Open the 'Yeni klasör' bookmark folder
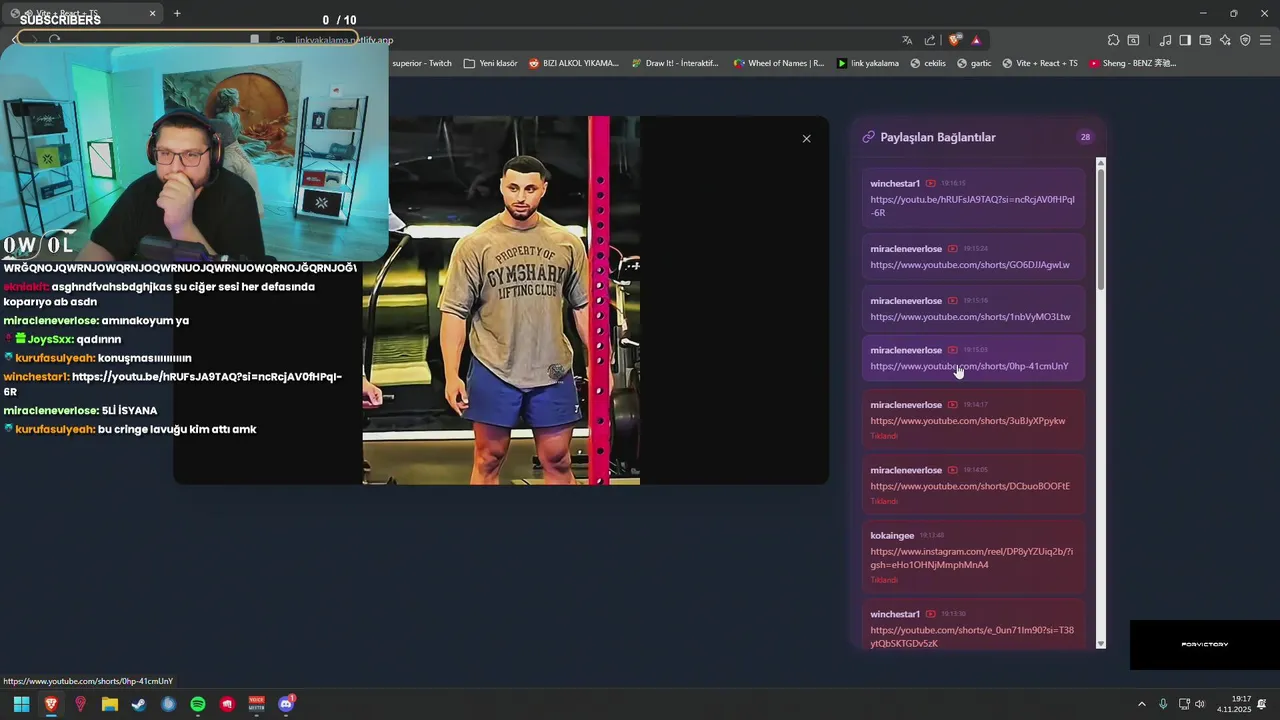 click(x=490, y=63)
